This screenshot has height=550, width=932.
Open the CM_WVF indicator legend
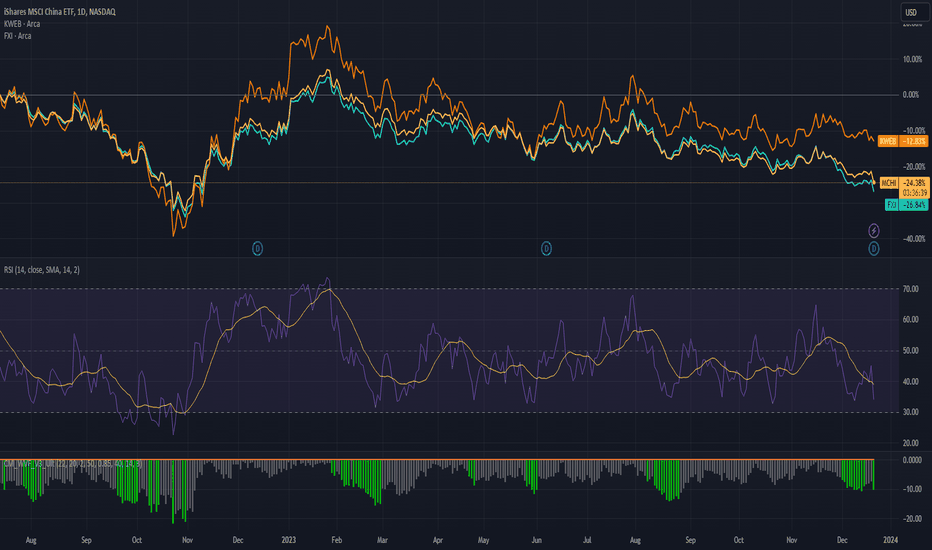[x=73, y=464]
